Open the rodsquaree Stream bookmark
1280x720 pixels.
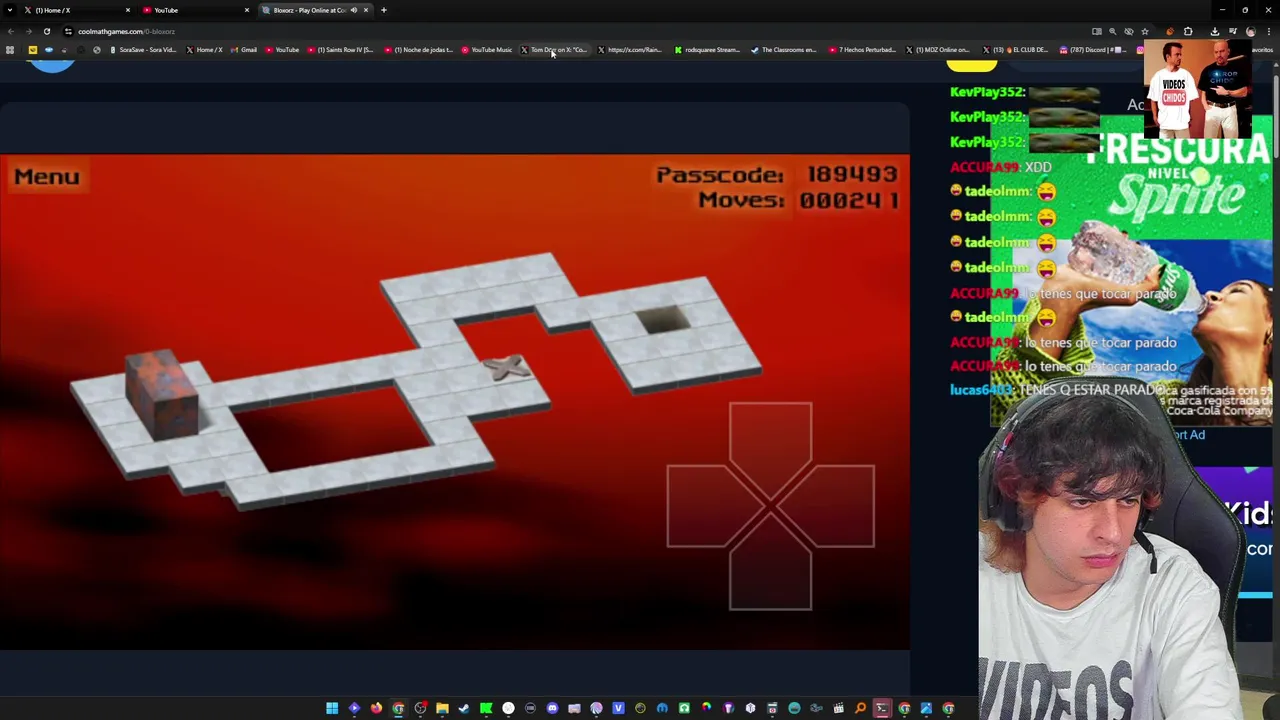(x=707, y=50)
